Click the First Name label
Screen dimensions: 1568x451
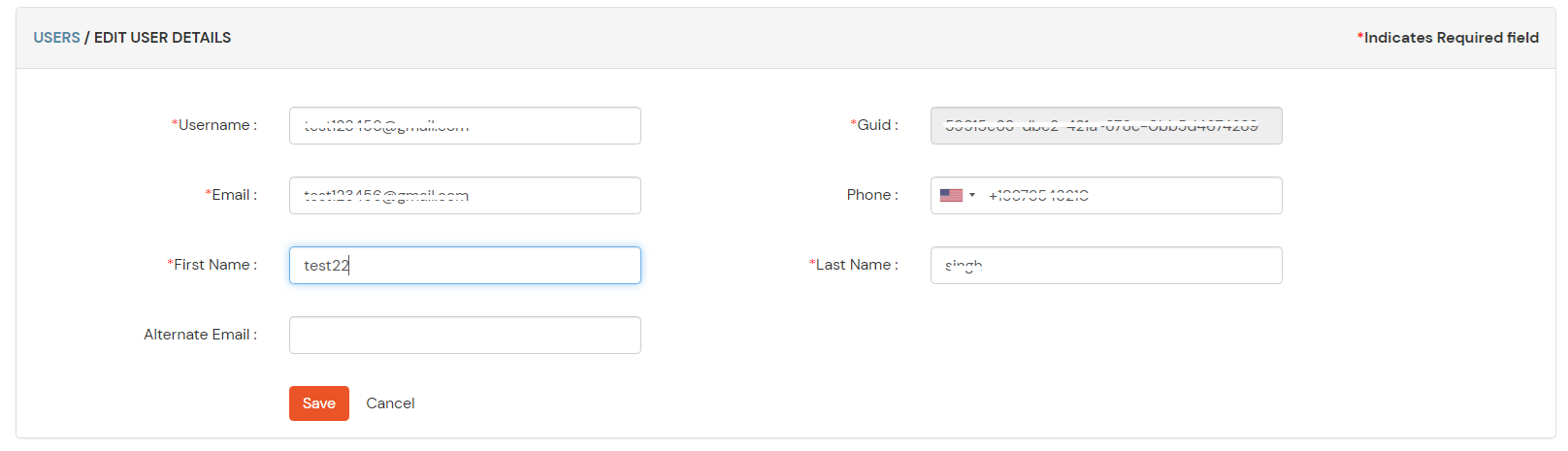[212, 265]
